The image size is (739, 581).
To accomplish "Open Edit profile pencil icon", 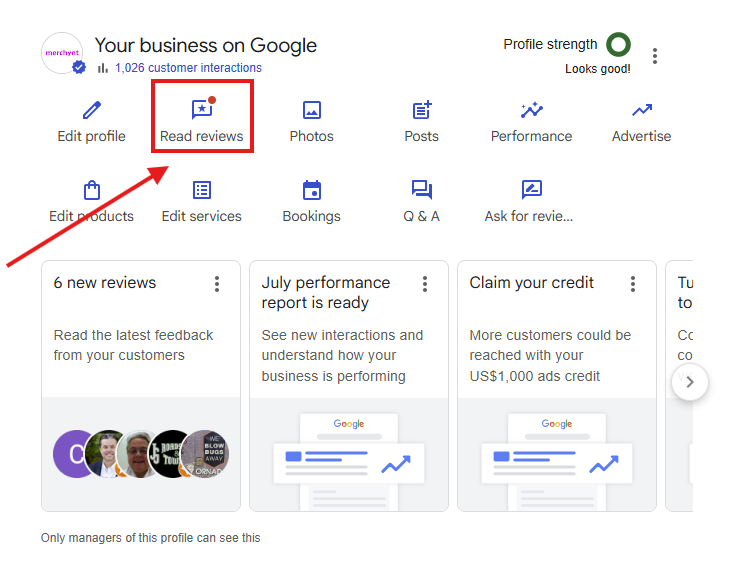I will (91, 110).
